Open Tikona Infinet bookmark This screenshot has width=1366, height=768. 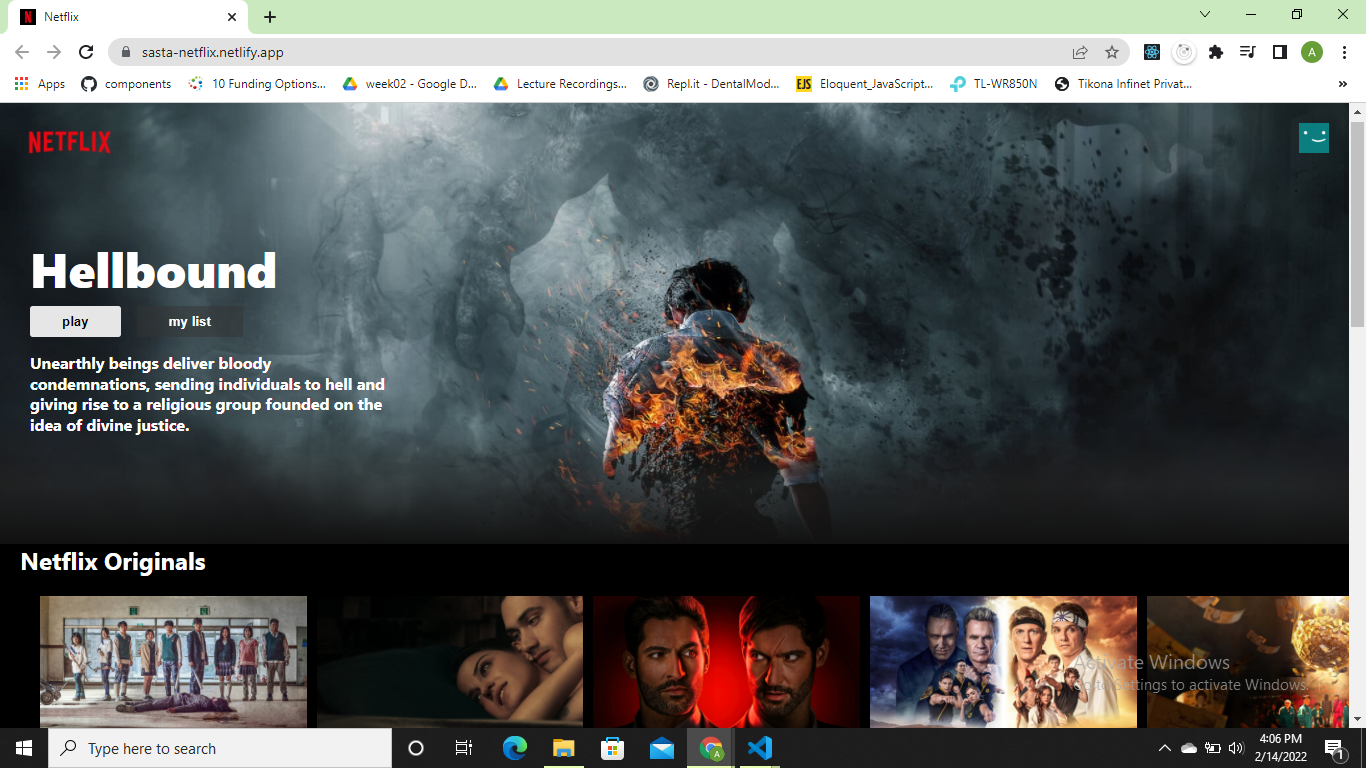coord(1123,84)
